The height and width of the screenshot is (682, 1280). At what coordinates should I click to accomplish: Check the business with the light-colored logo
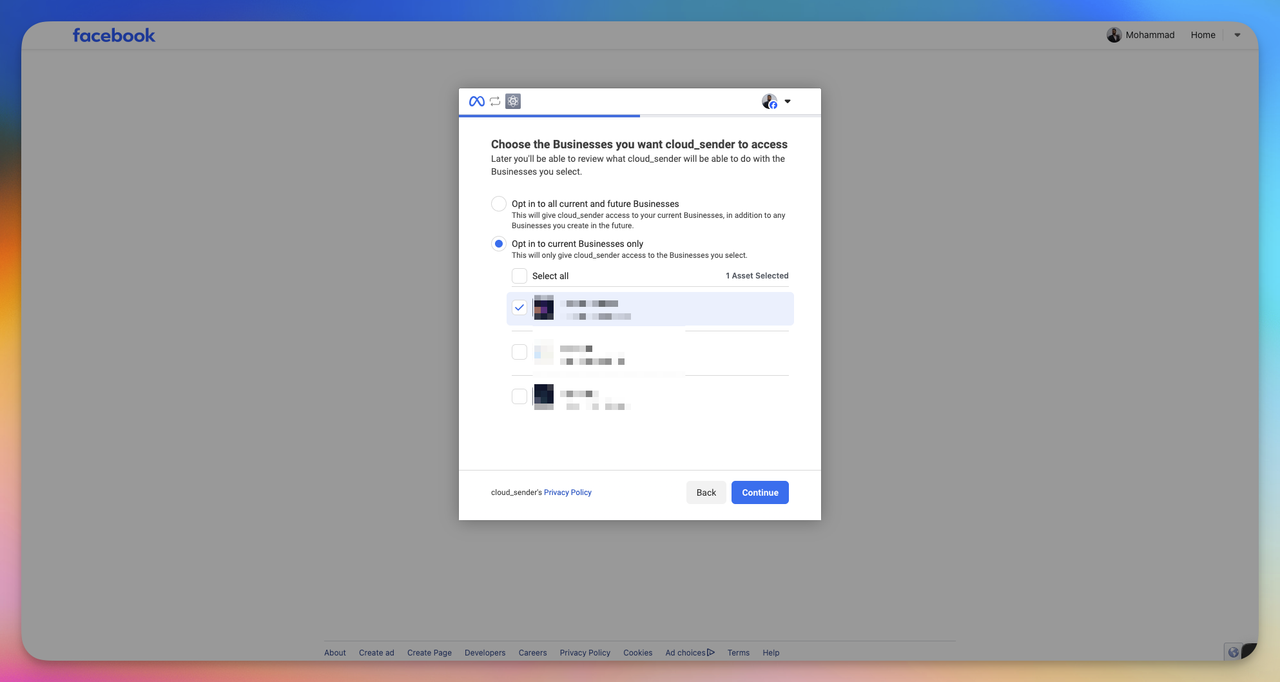pyautogui.click(x=520, y=352)
